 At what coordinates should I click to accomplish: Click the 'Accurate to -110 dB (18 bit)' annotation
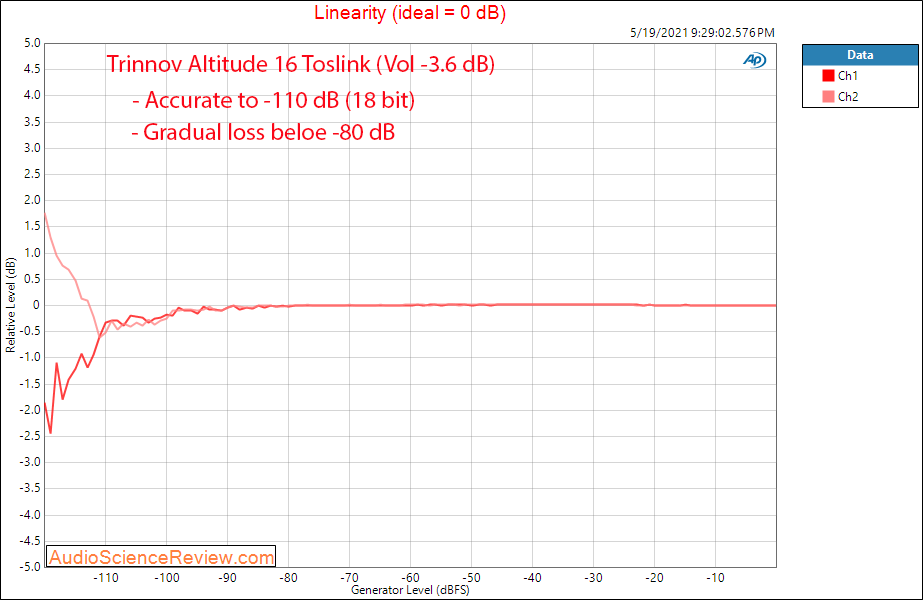(274, 100)
